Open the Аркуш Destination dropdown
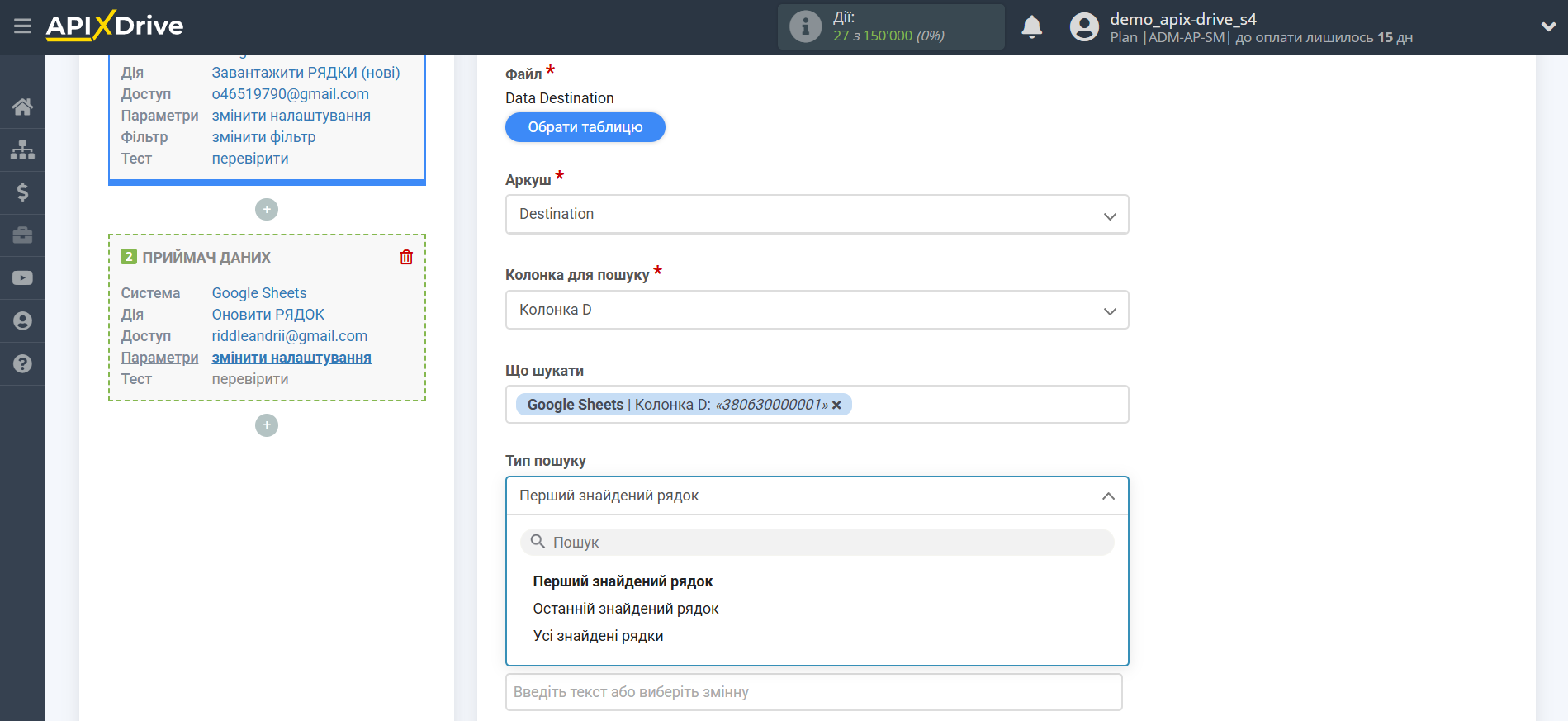The width and height of the screenshot is (1568, 721). [817, 215]
